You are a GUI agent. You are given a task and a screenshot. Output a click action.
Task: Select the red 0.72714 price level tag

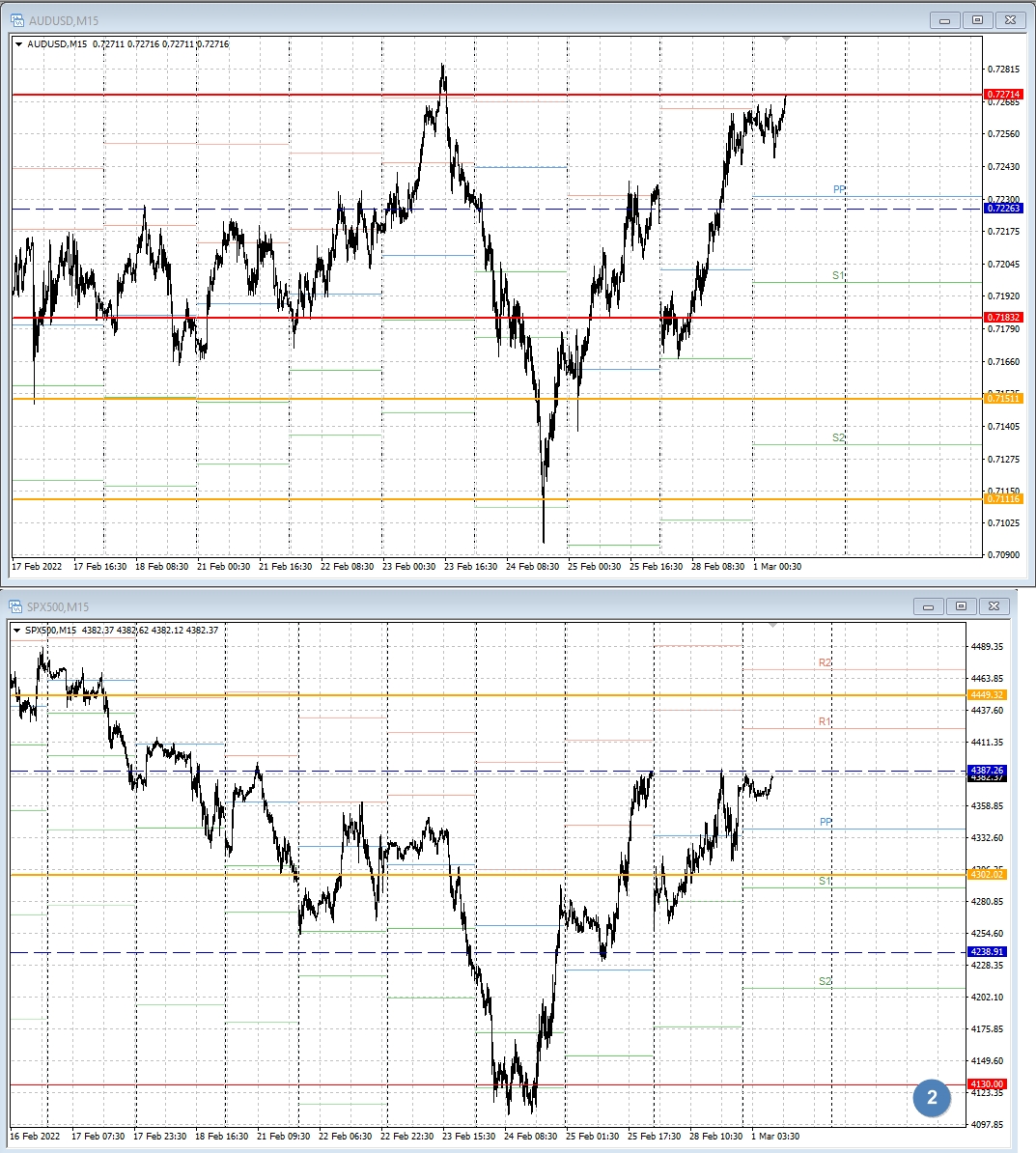point(1002,95)
